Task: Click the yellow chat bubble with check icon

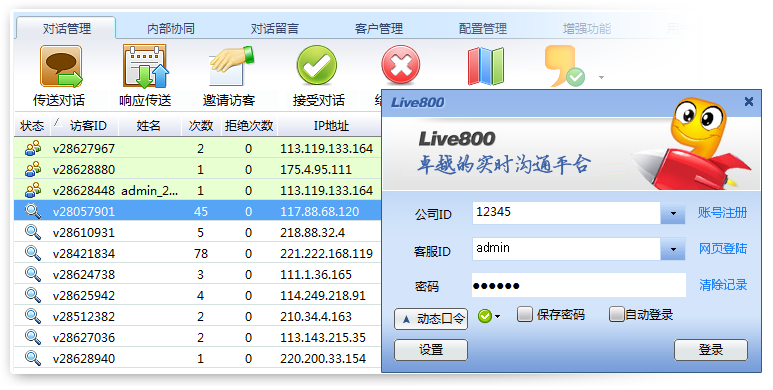Action: coord(564,66)
